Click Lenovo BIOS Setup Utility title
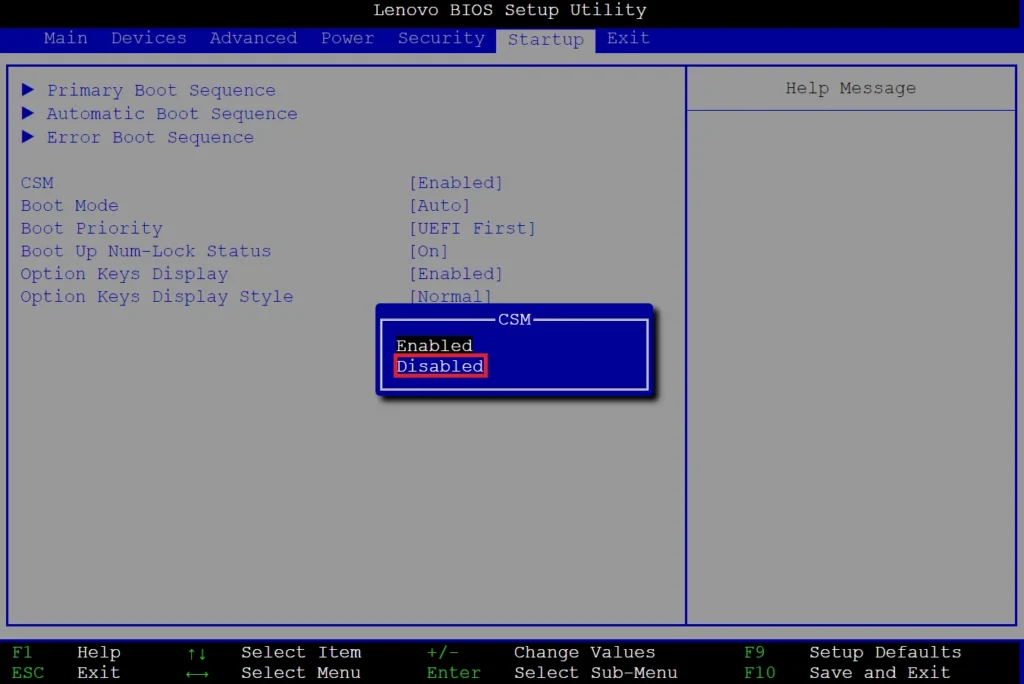 tap(509, 10)
